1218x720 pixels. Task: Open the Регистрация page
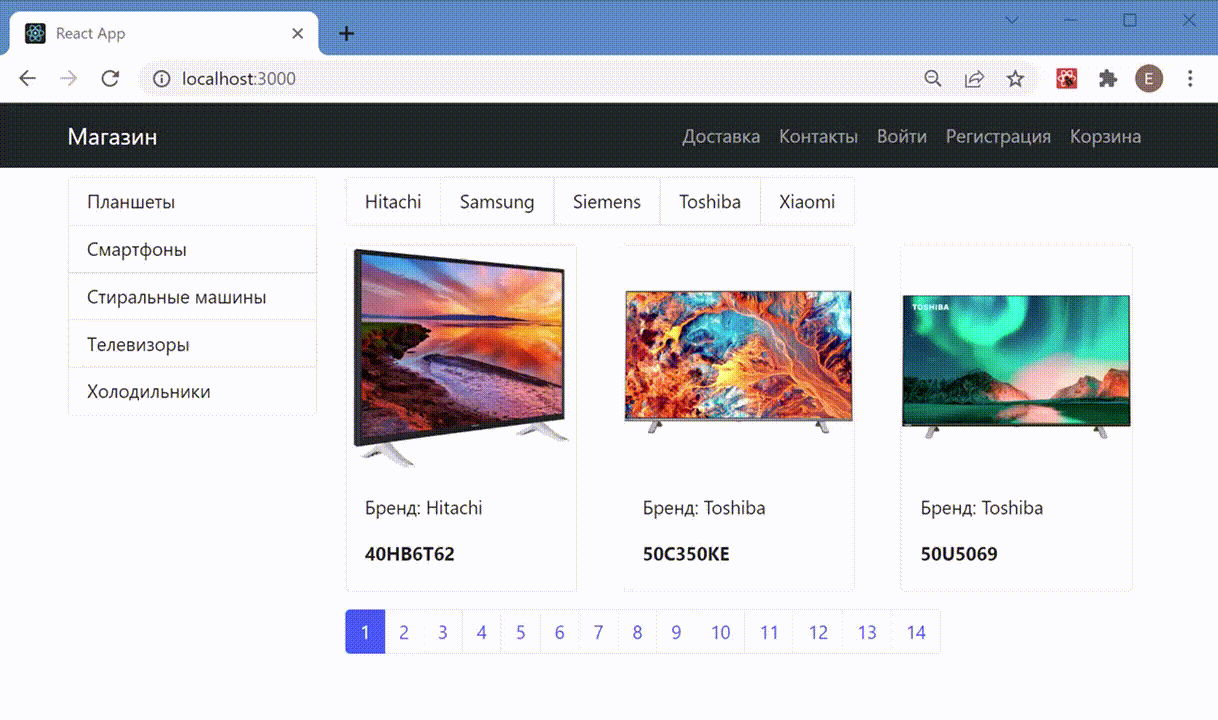point(998,137)
